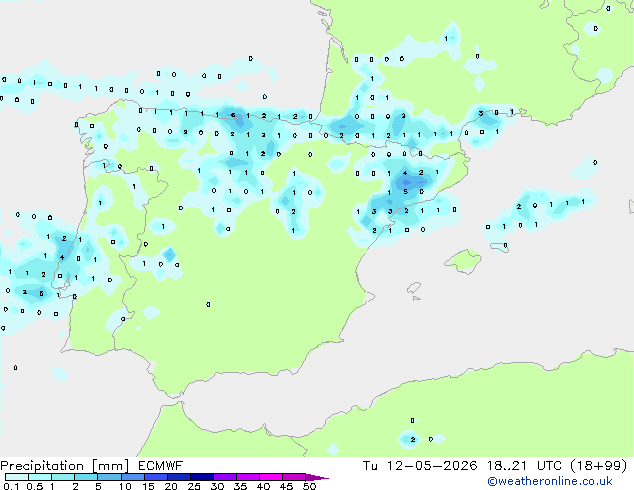This screenshot has width=634, height=490.
Task: Click the 2 to 5 mm legend swatch
Action: pyautogui.click(x=86, y=477)
